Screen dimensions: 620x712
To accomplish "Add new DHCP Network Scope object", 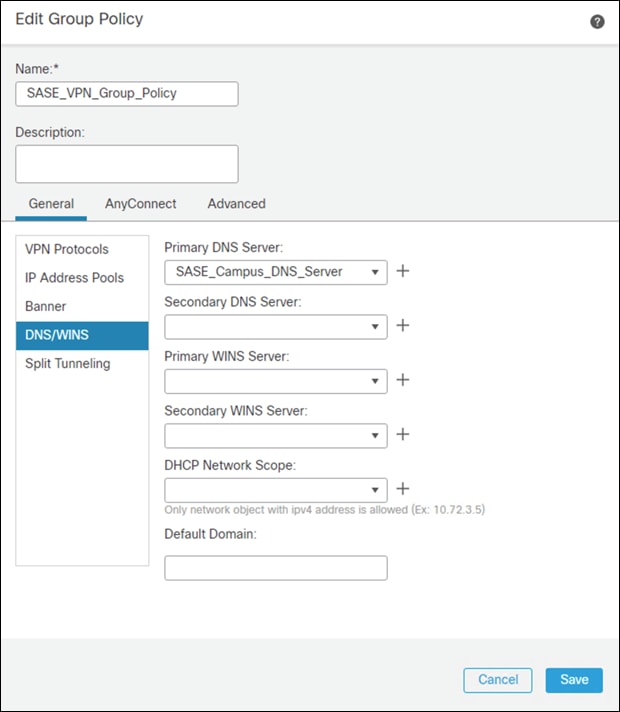I will [x=402, y=489].
